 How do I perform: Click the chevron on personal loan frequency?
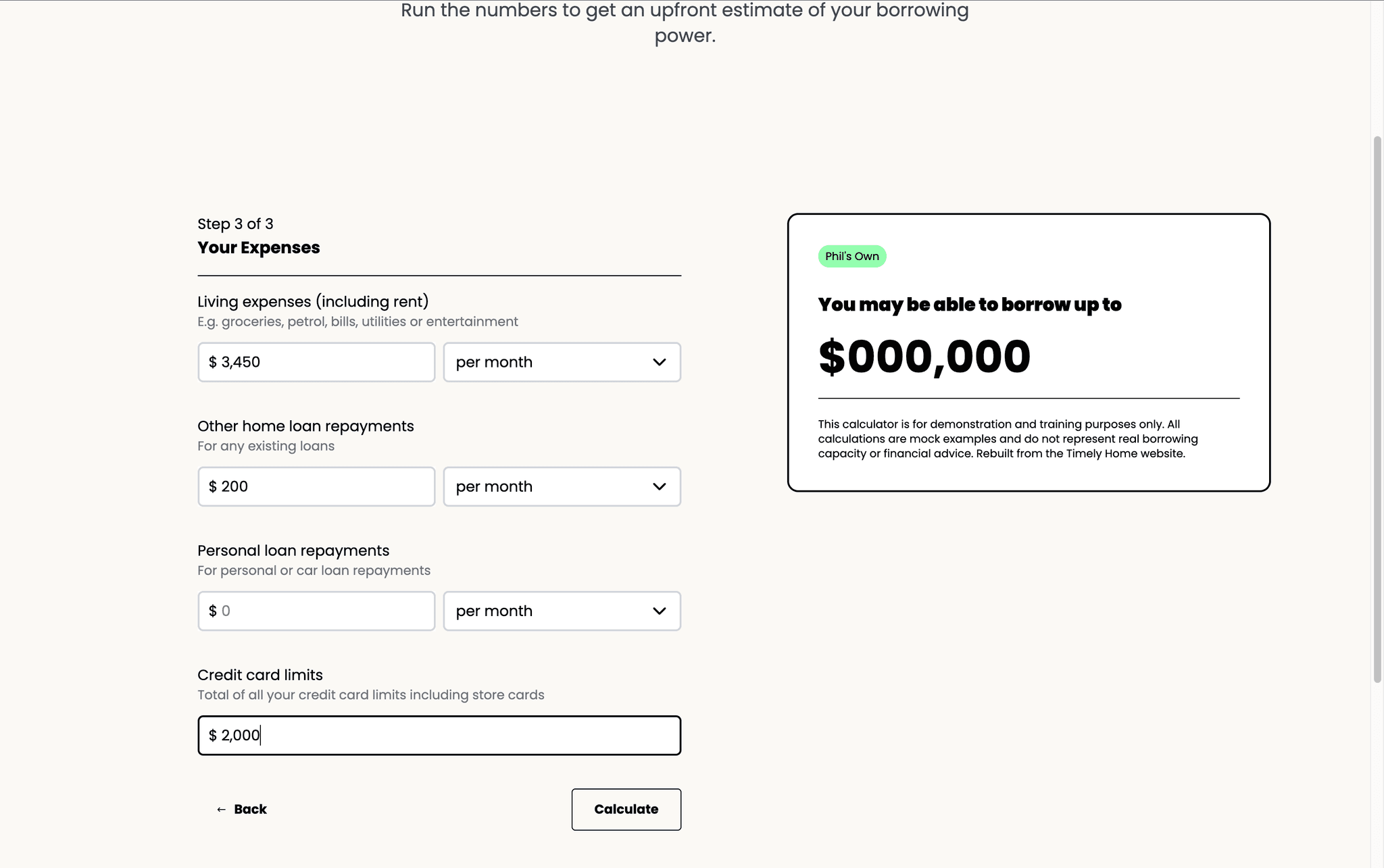tap(660, 611)
